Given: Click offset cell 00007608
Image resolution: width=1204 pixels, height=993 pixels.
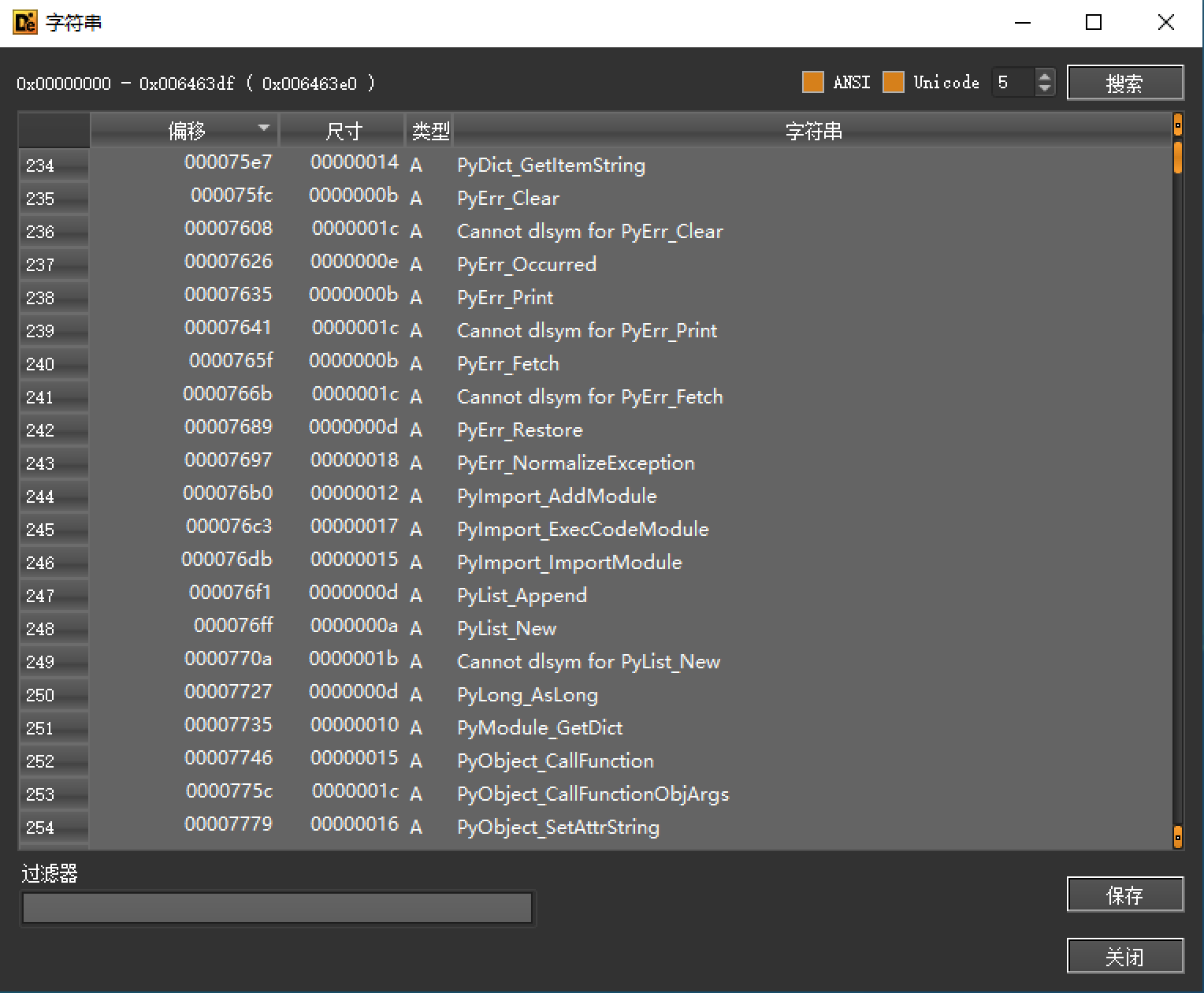Looking at the screenshot, I should click(x=229, y=229).
